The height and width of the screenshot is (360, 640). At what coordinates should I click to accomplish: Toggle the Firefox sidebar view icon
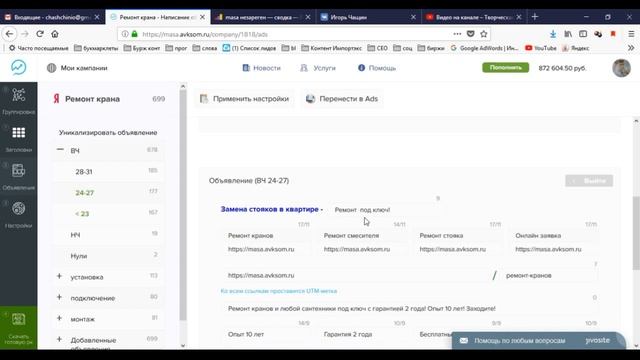tap(583, 34)
